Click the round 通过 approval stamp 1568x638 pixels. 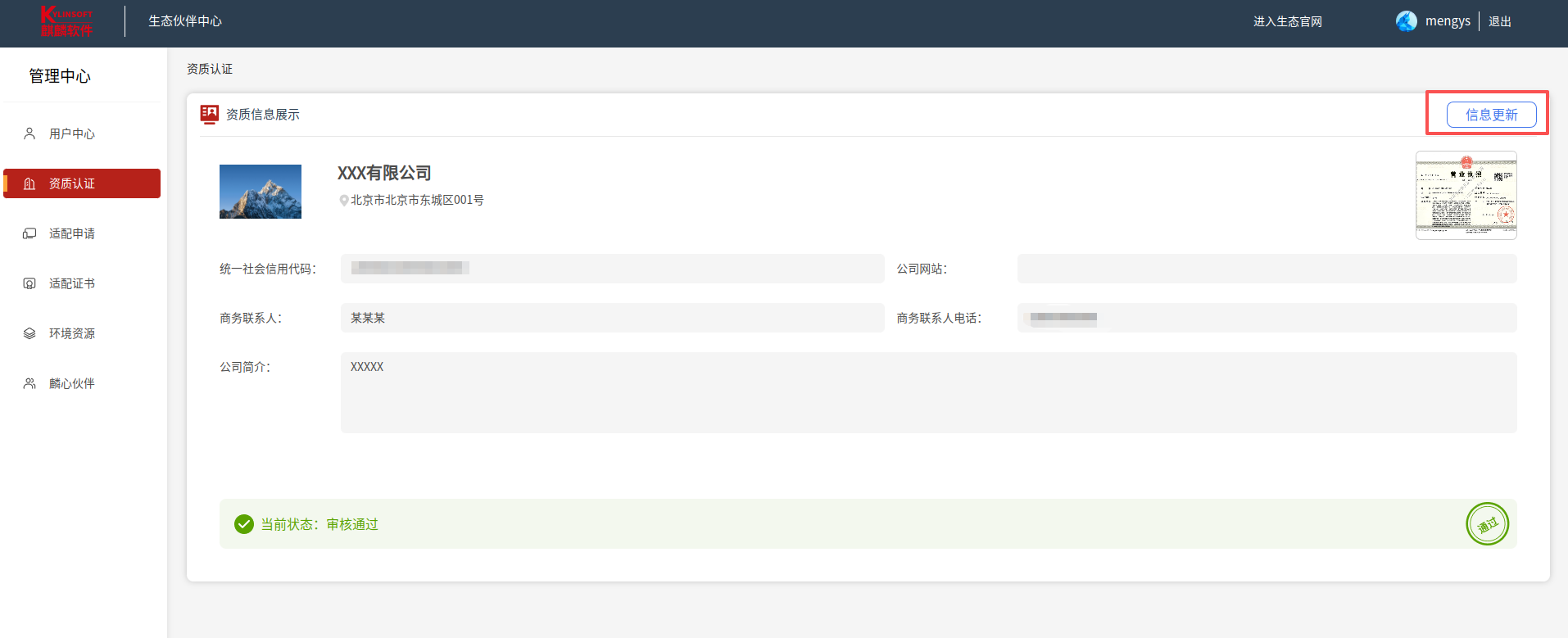pos(1487,524)
